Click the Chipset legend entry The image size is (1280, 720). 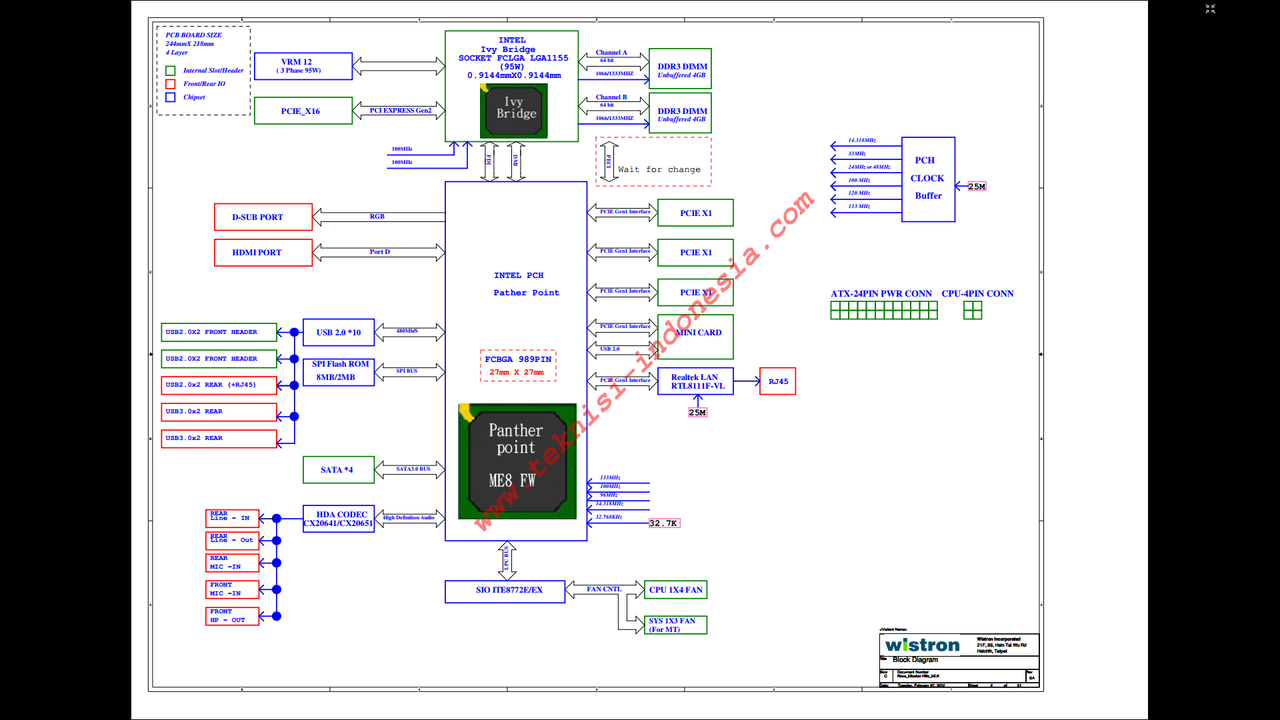(x=186, y=97)
